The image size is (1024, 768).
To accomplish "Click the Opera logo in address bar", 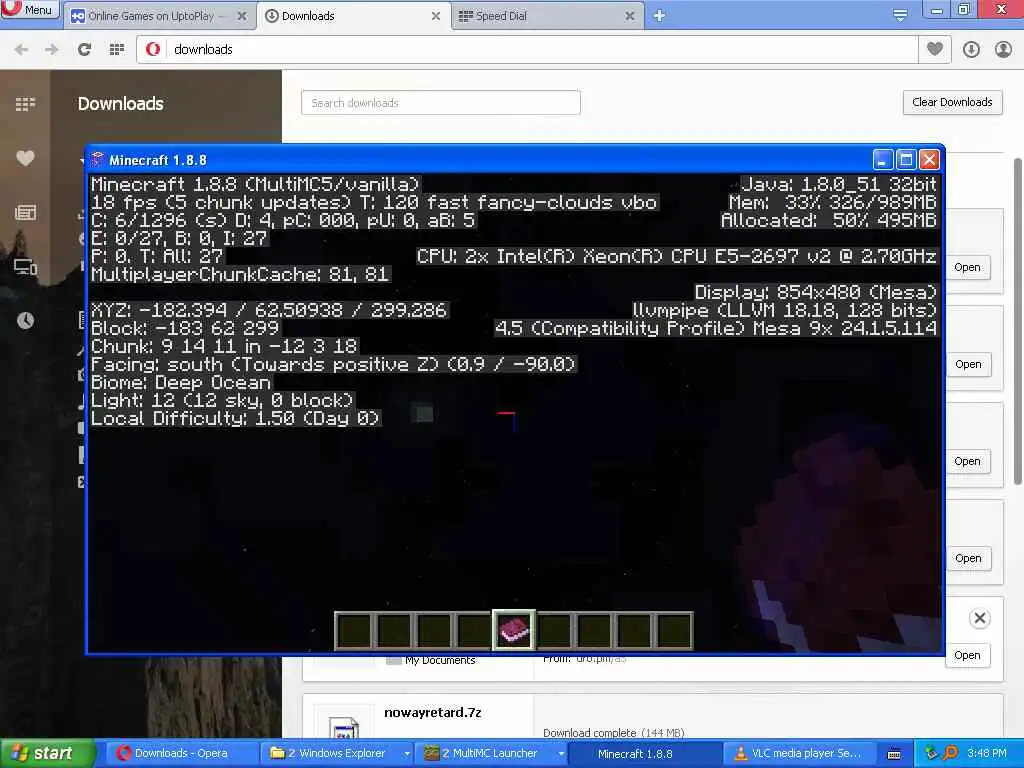I will pyautogui.click(x=153, y=50).
